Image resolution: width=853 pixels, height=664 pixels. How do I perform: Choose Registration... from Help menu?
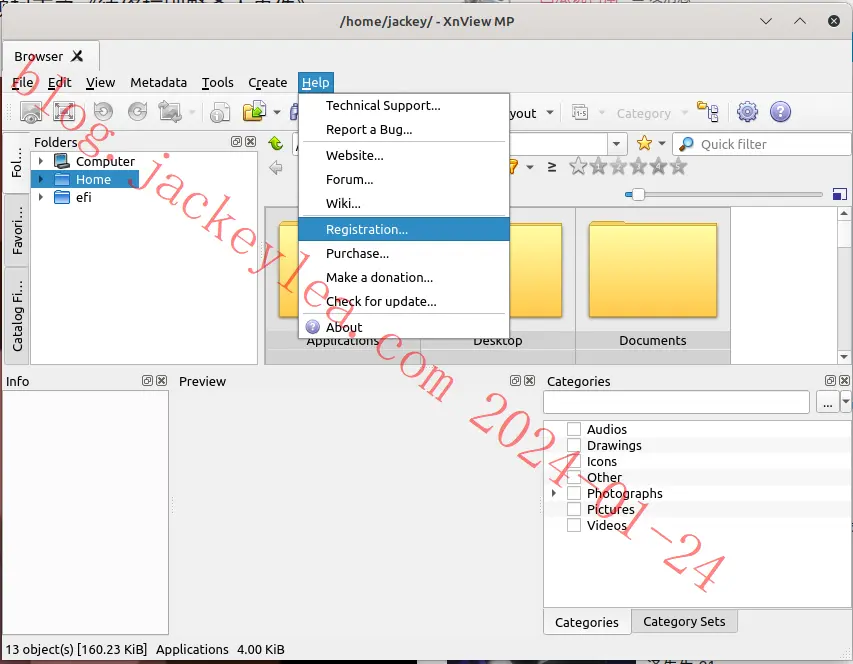404,229
